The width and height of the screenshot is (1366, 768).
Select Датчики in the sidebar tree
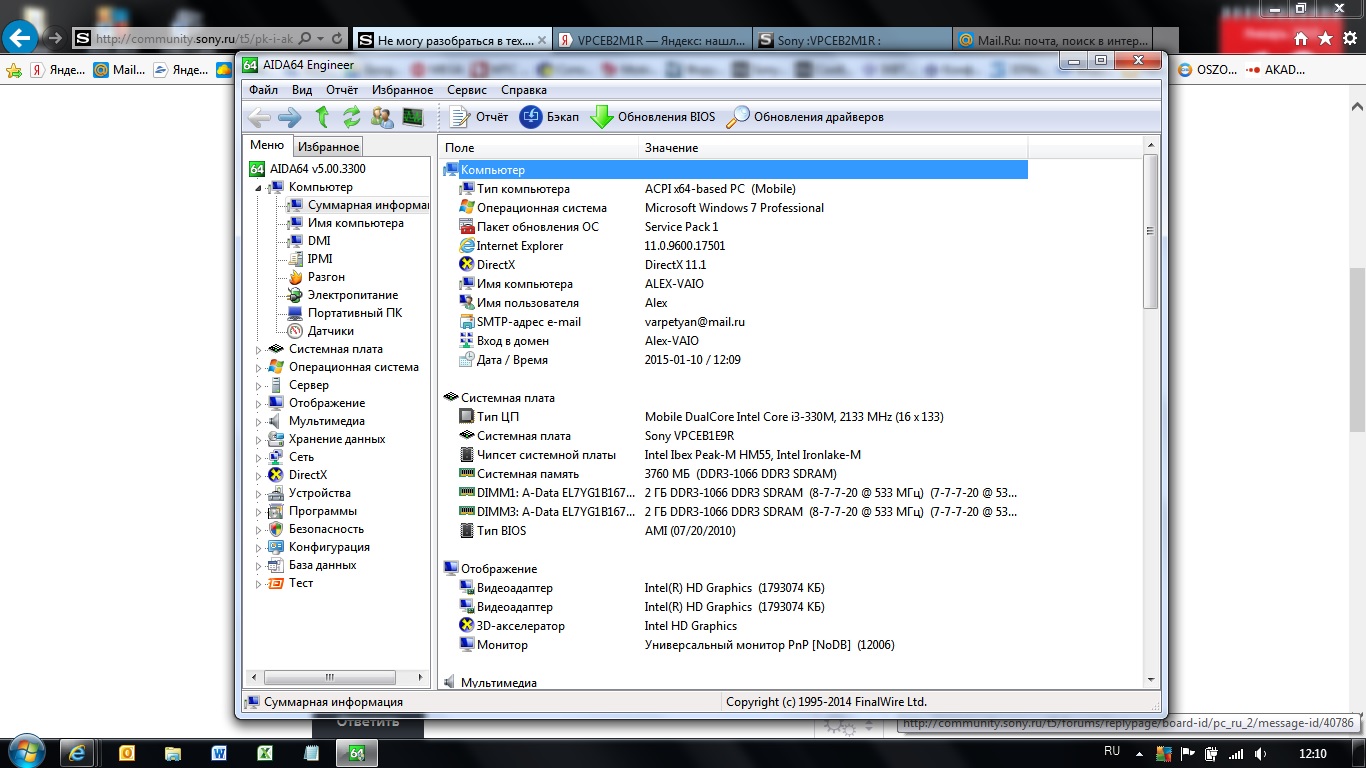click(330, 331)
